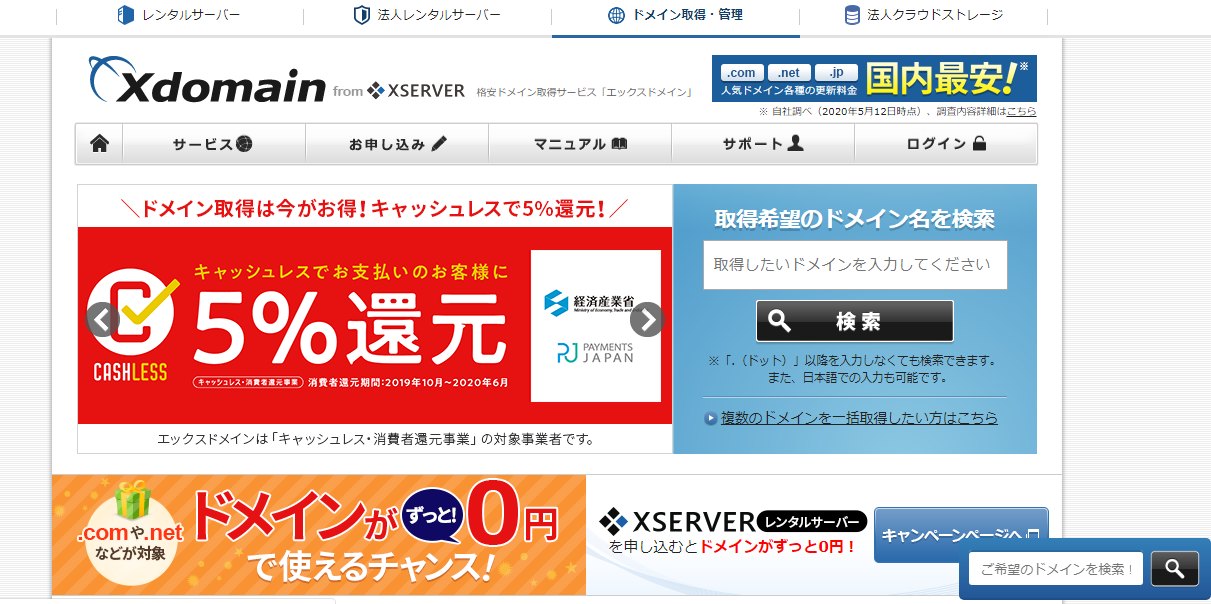Open the マニュアル menu

[580, 144]
